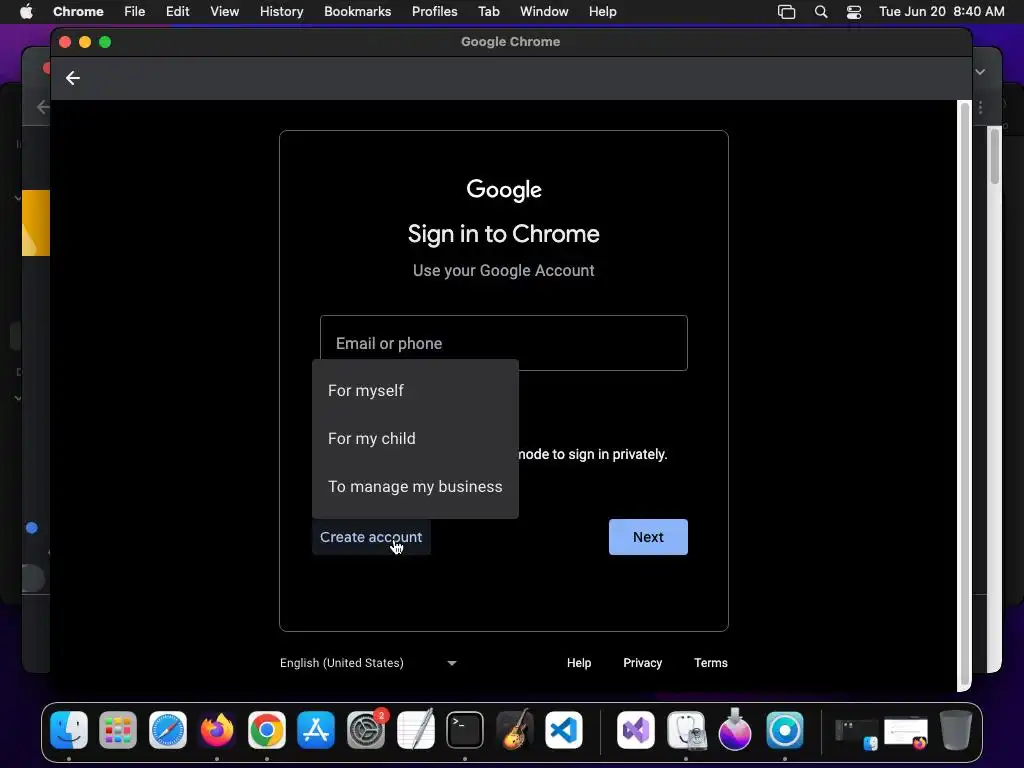Open the Privacy link
Viewport: 1024px width, 768px height.
tap(643, 663)
